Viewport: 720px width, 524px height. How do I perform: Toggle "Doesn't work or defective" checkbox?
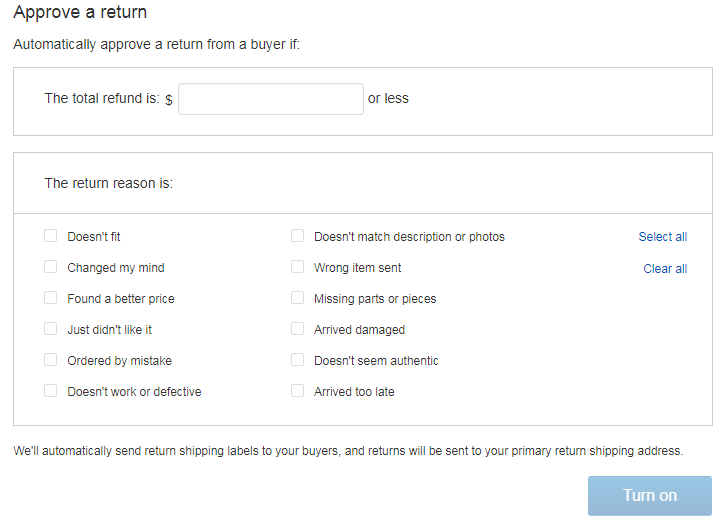(x=50, y=391)
